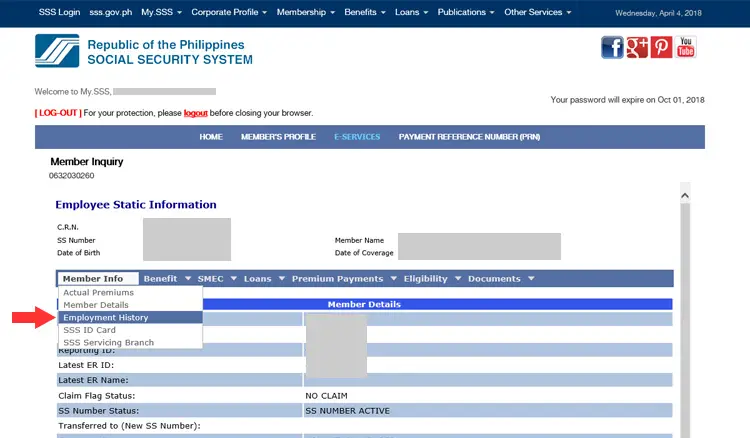Screen dimensions: 750x438
Task: Expand the My.SSS top menu
Action: click(x=161, y=12)
